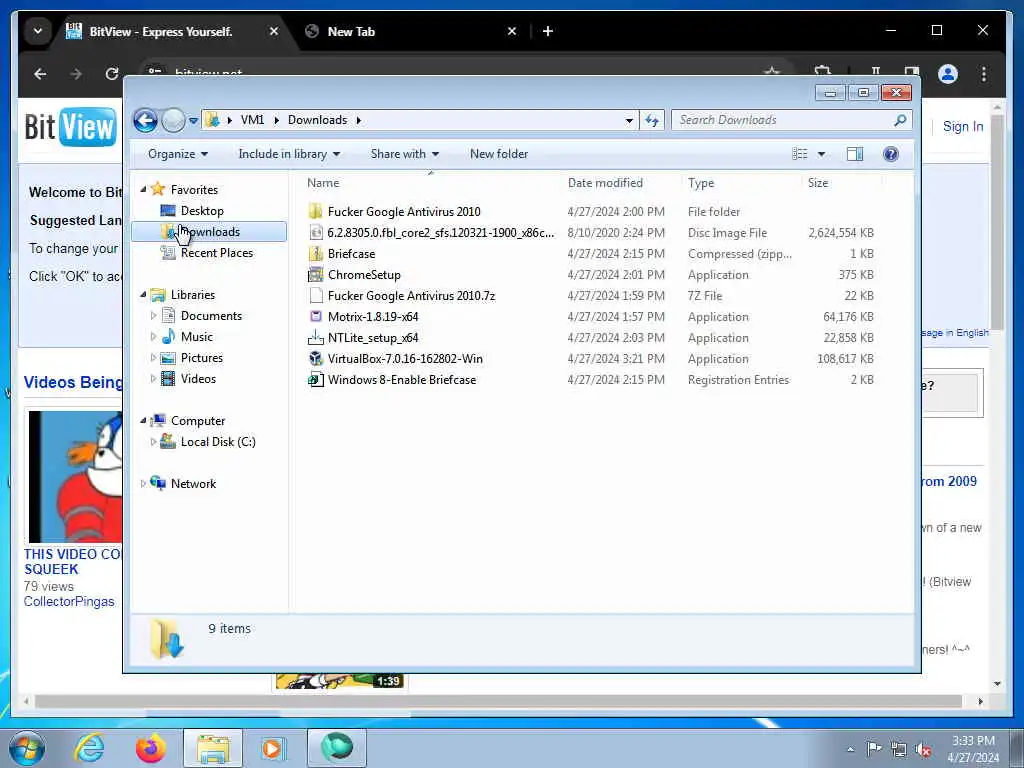Screen dimensions: 1024x768
Task: Click VM1 in the address breadcrumb
Action: (x=252, y=120)
